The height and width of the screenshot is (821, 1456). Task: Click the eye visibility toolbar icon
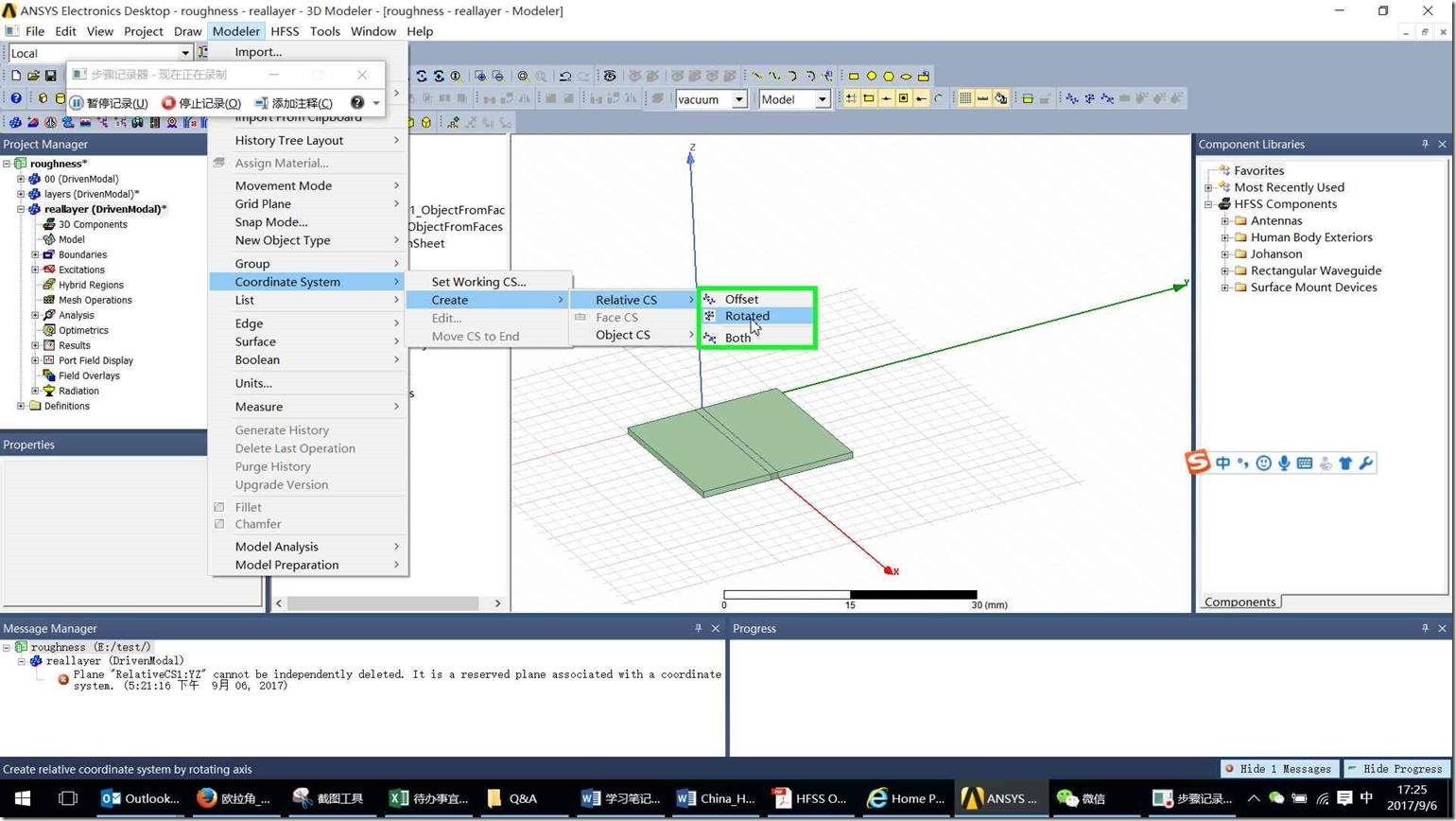(x=610, y=76)
